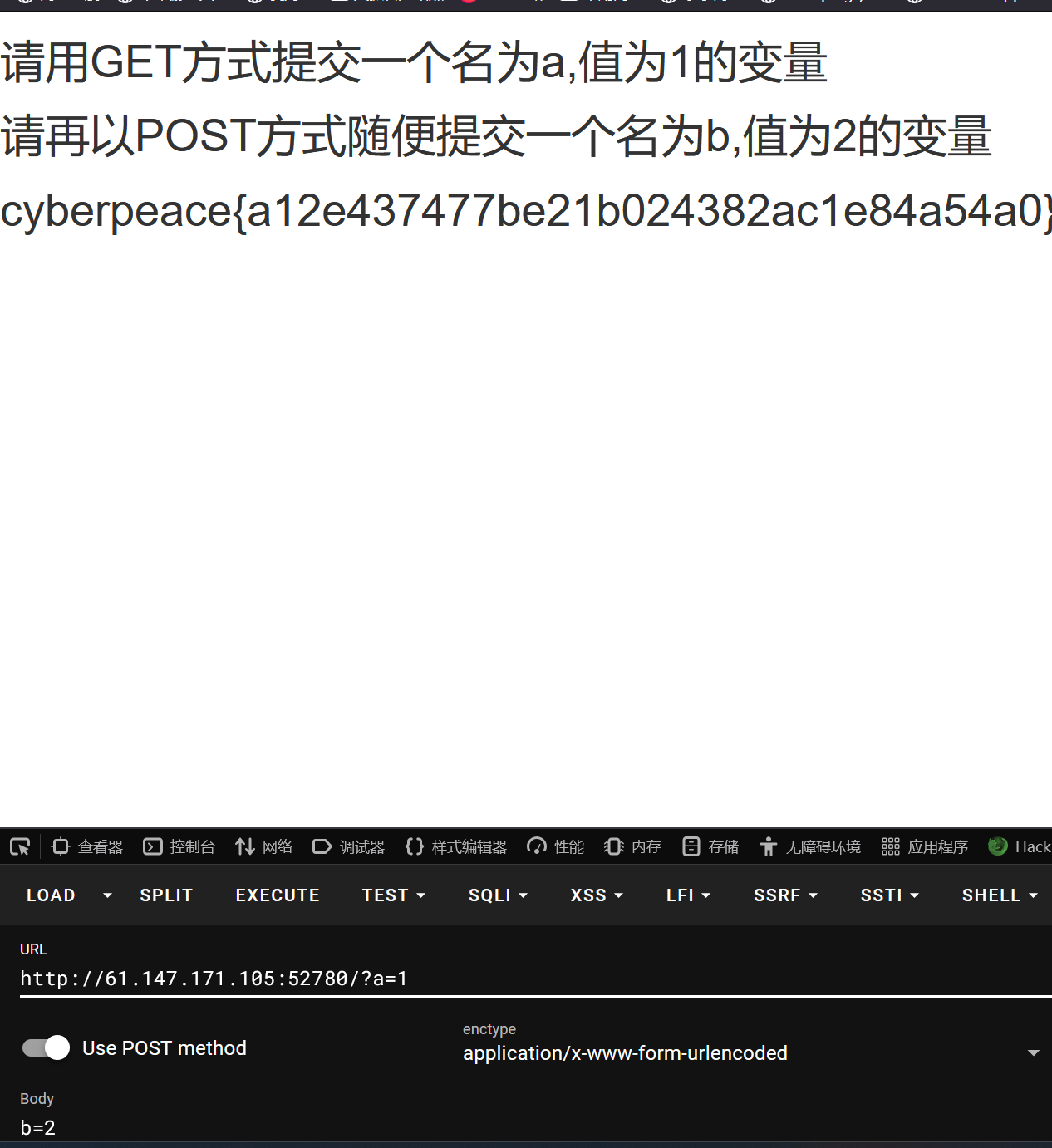The height and width of the screenshot is (1148, 1052).
Task: Open the 调试器 Debugger panel
Action: pyautogui.click(x=349, y=846)
